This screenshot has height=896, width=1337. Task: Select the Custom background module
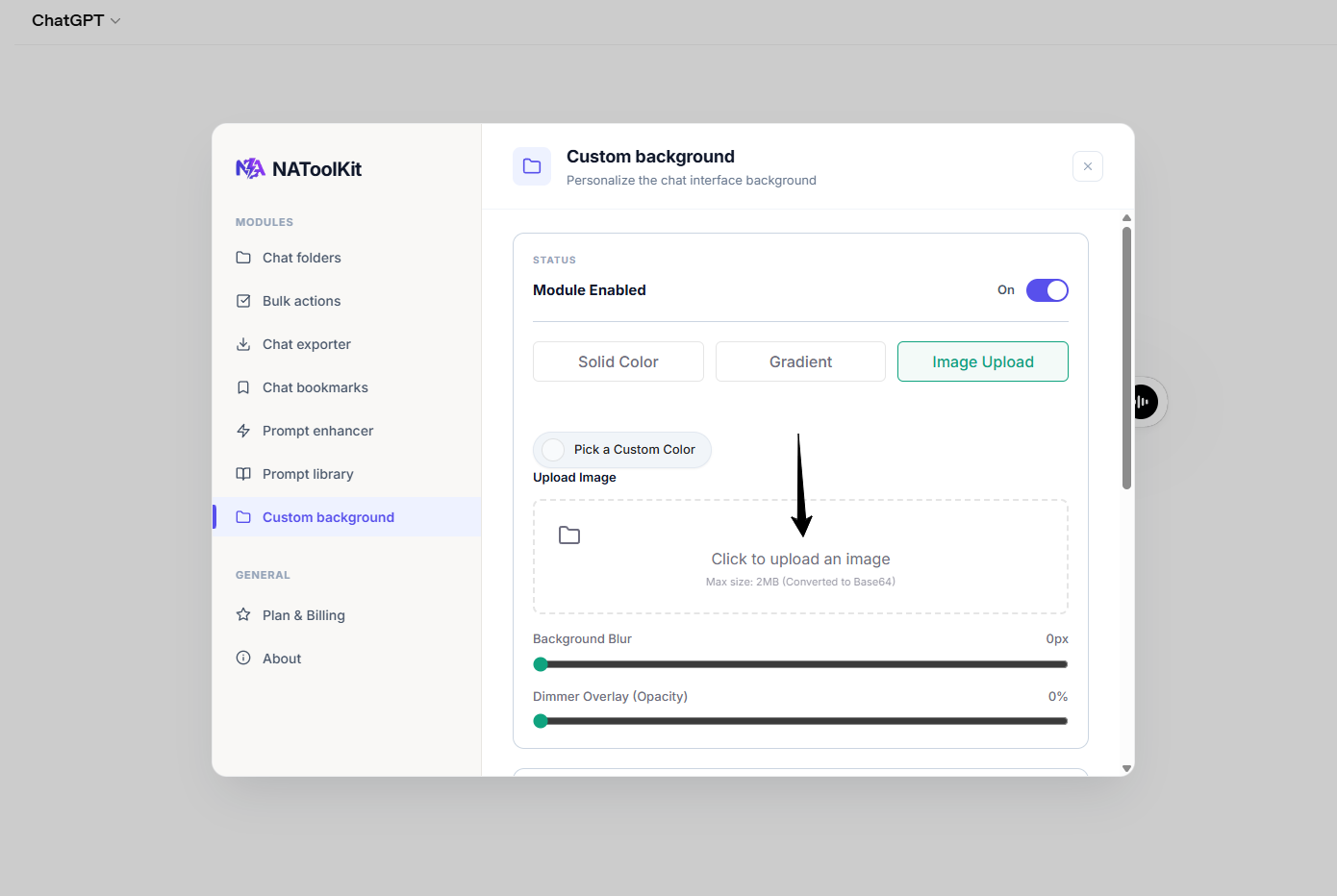tap(346, 517)
